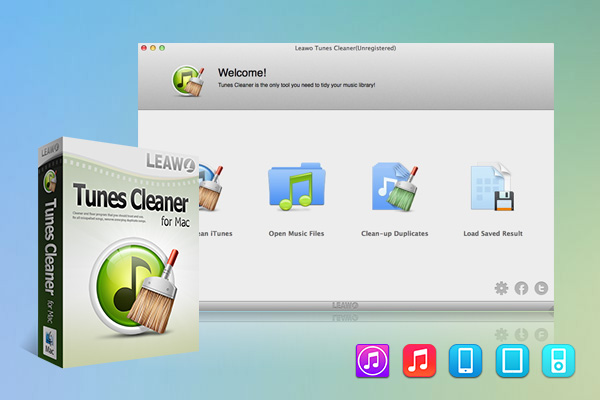The image size is (600, 400).
Task: Click the Tunes Cleaner product box
Action: click(119, 253)
